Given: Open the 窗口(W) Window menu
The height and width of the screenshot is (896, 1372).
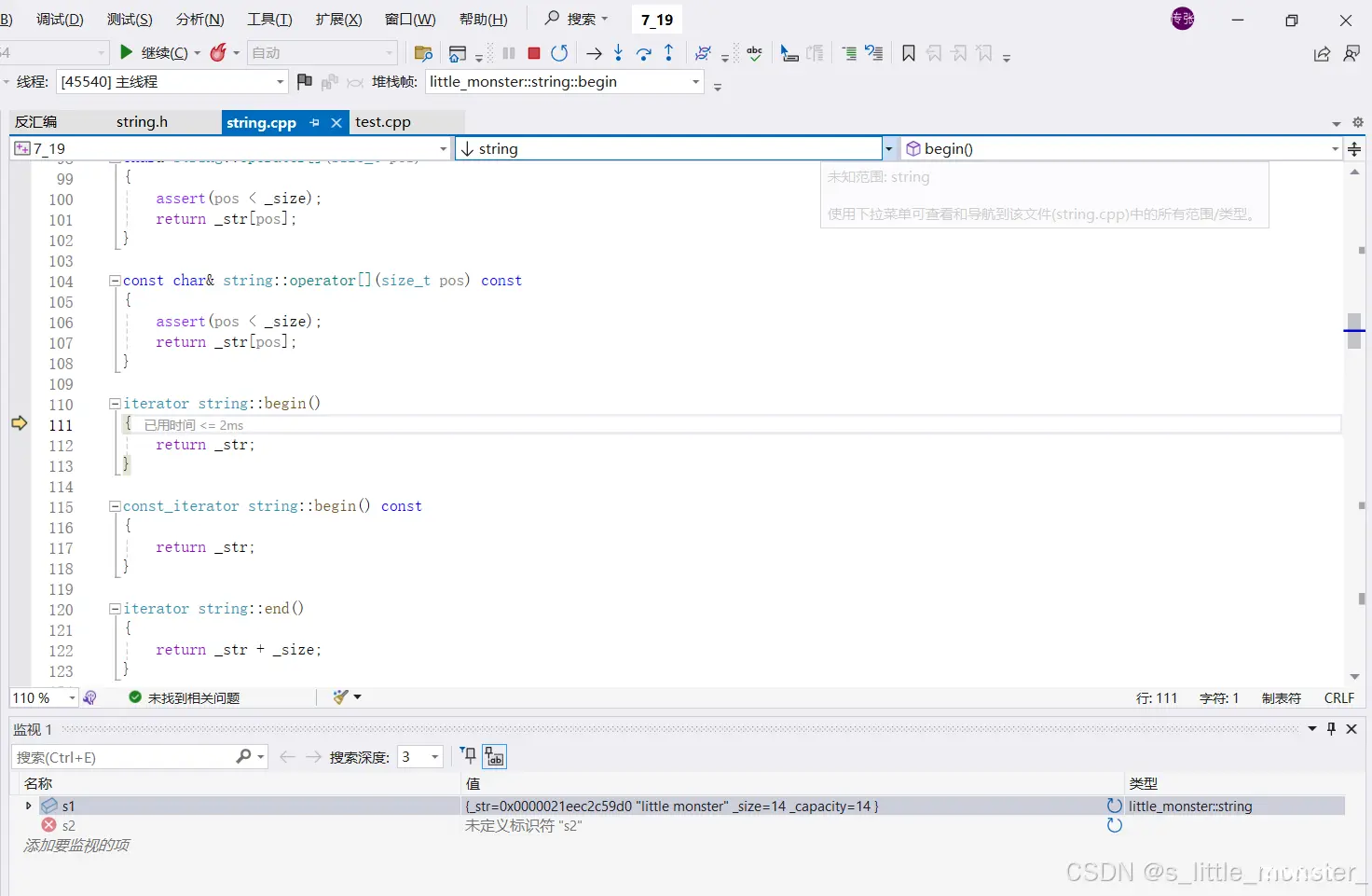Looking at the screenshot, I should [410, 20].
